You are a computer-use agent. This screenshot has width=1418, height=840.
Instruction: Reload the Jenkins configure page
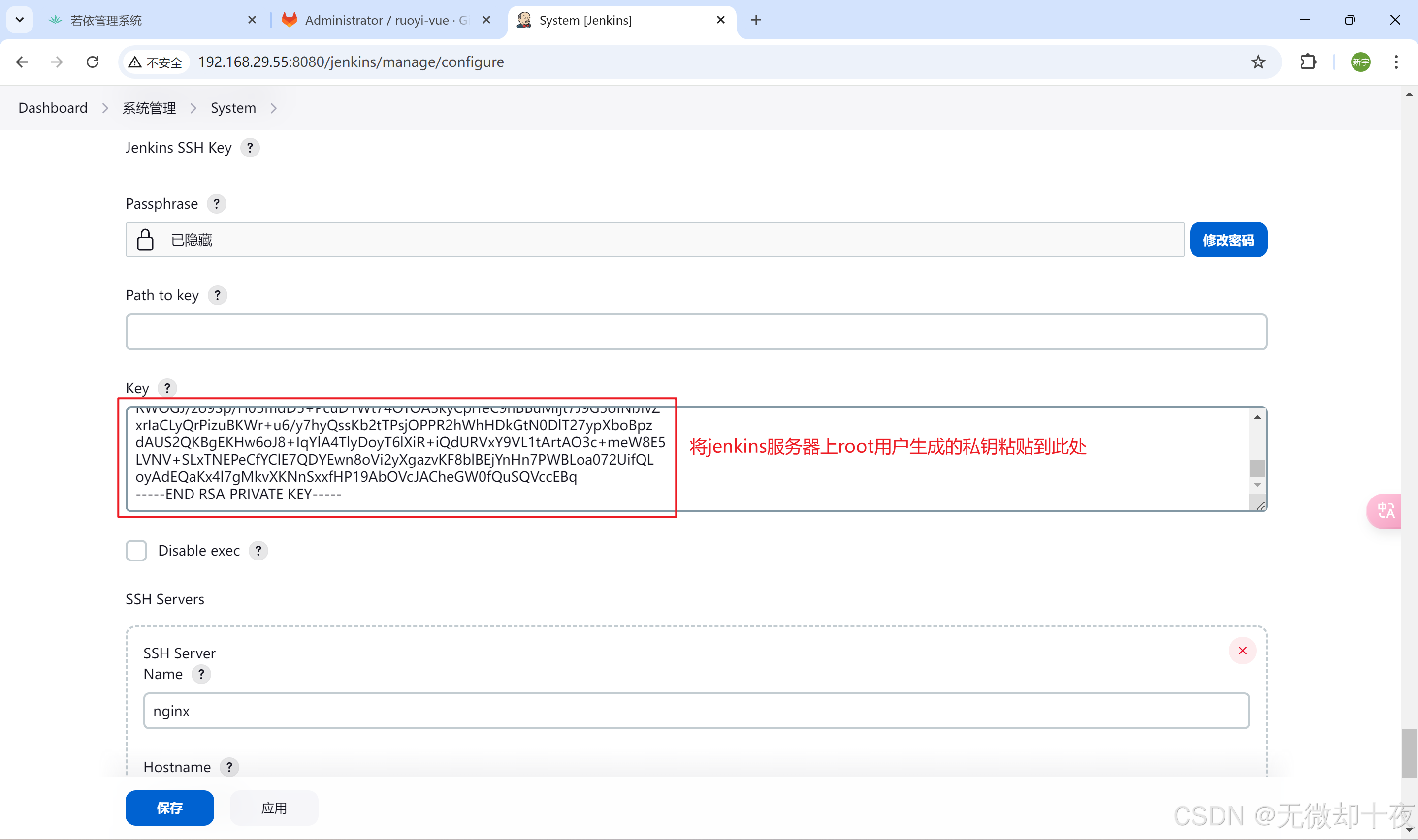[x=93, y=62]
